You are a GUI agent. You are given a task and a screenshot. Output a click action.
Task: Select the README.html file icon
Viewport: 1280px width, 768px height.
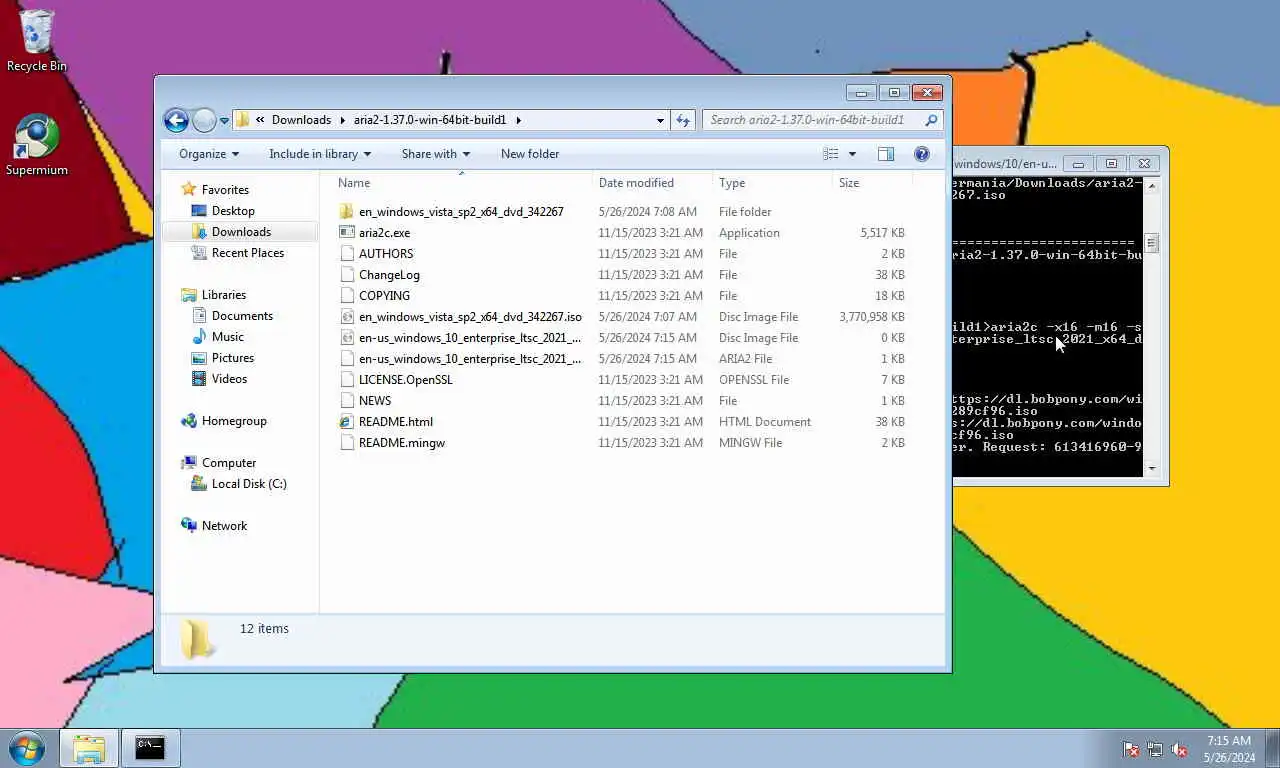pyautogui.click(x=347, y=422)
